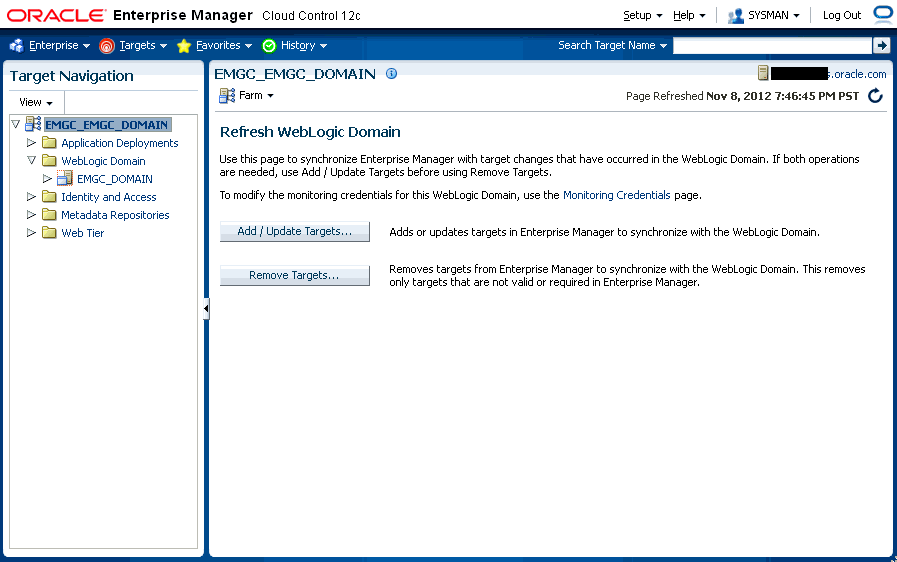Open the Favorites menu

click(224, 45)
